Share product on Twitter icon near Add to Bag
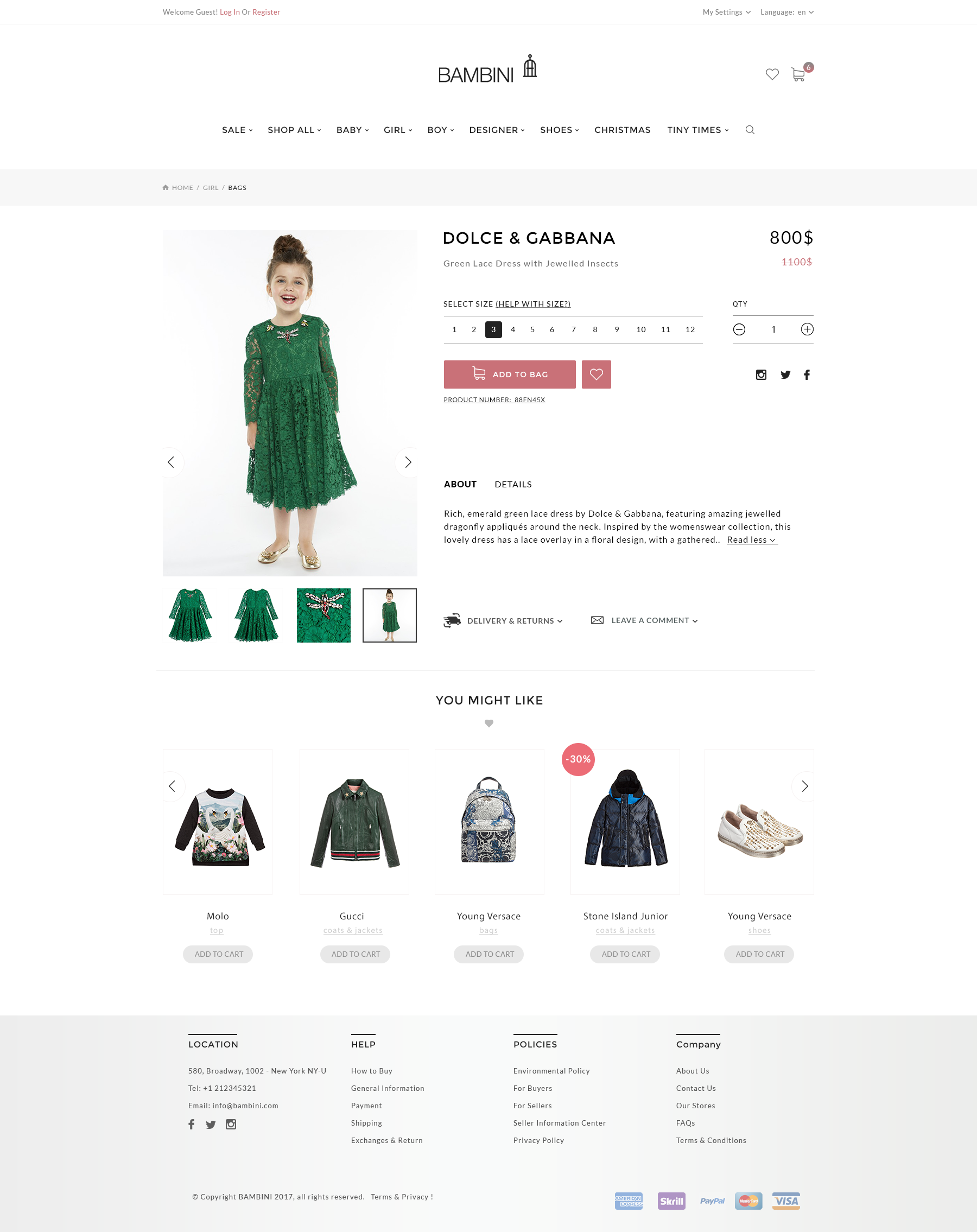977x1232 pixels. coord(785,375)
